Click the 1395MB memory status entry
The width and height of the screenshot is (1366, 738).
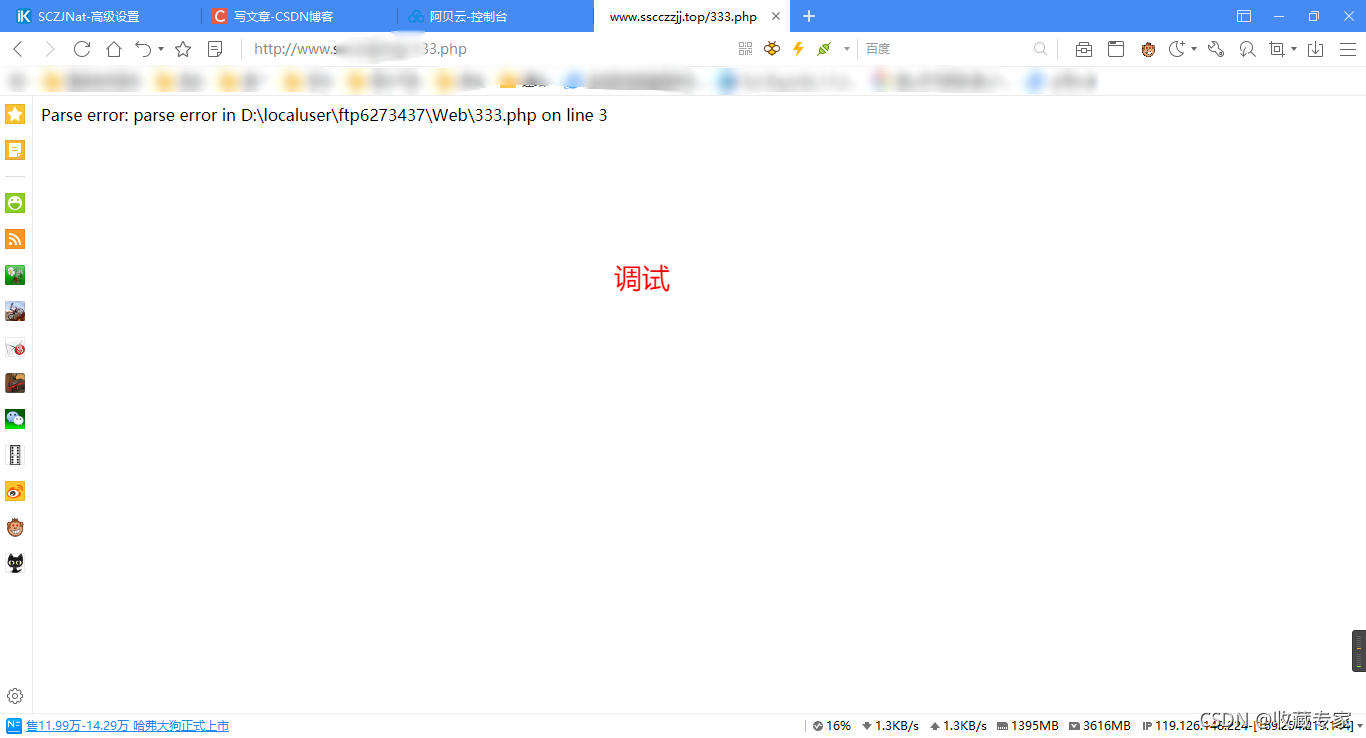1027,726
